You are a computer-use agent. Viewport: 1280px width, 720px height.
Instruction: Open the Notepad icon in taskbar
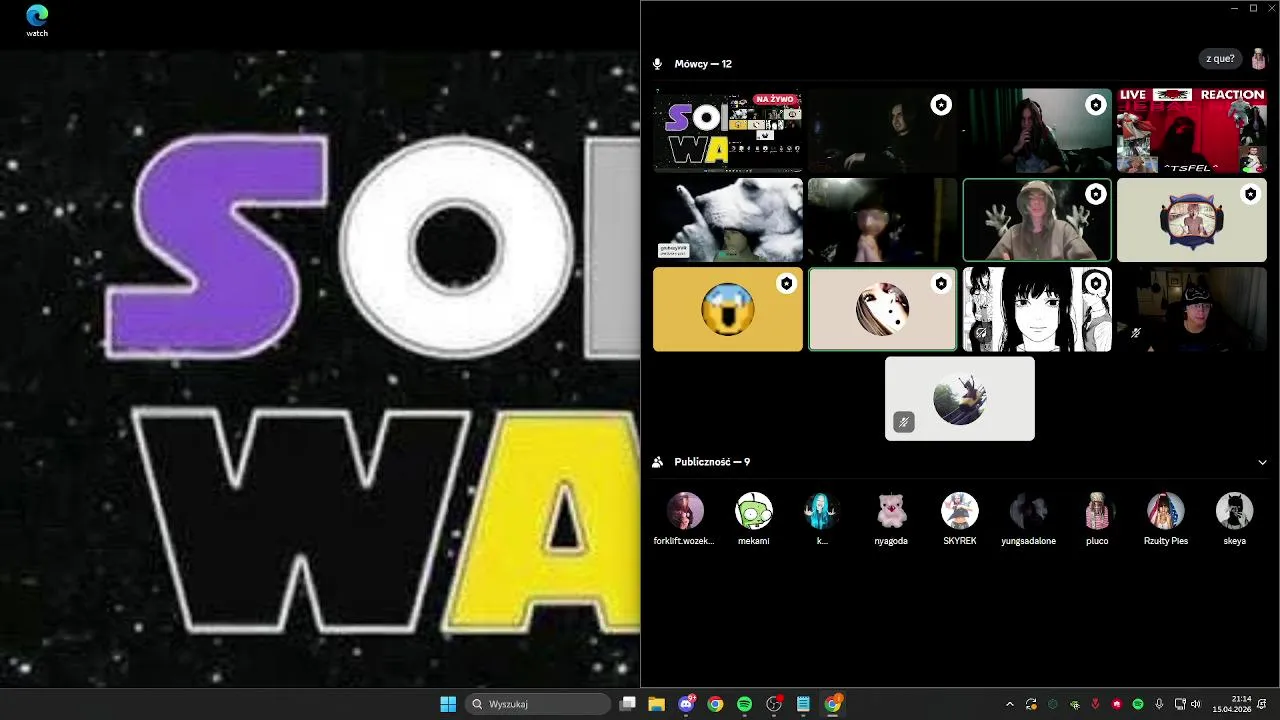(803, 704)
